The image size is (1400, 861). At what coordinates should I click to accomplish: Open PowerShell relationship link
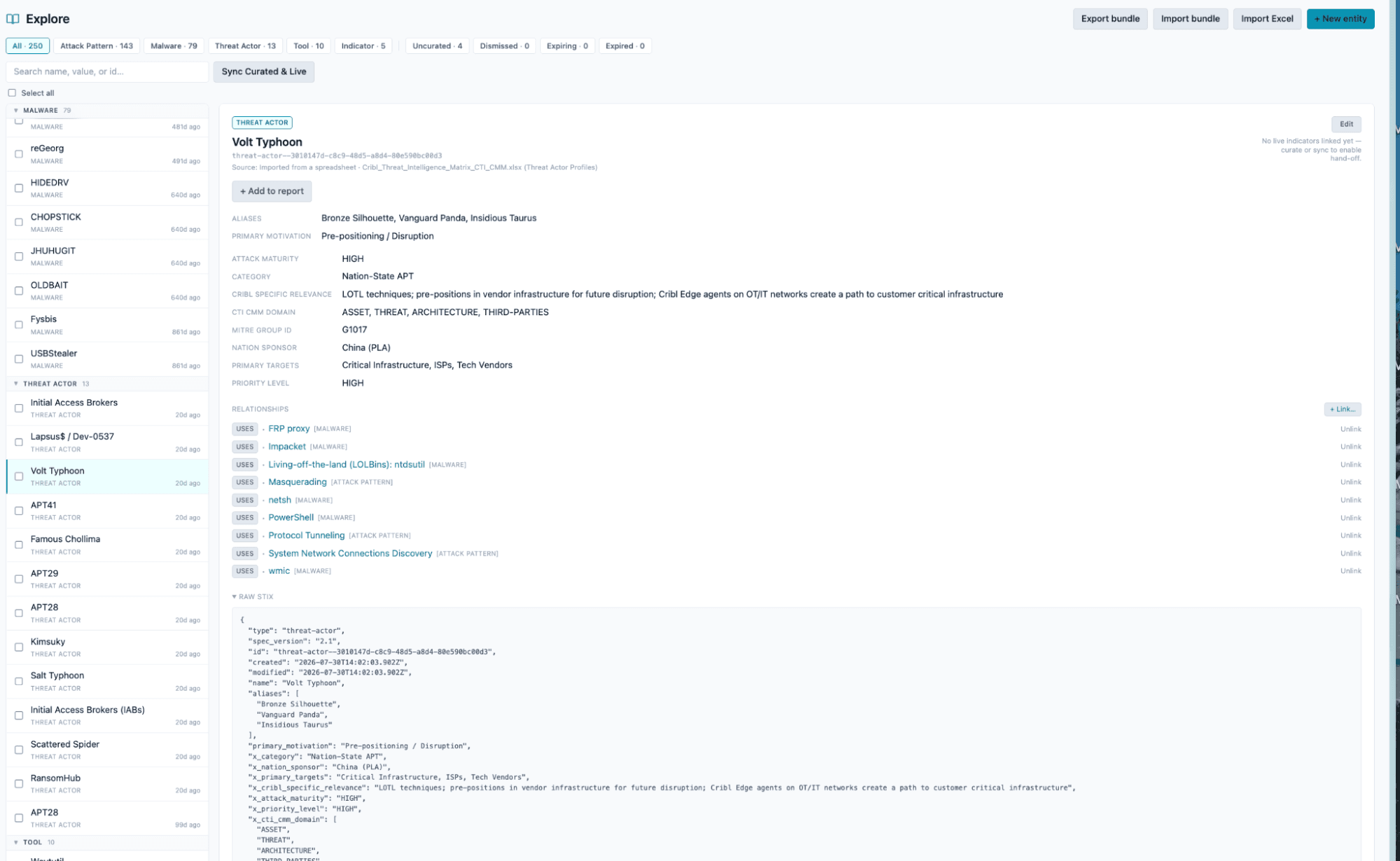pos(291,518)
